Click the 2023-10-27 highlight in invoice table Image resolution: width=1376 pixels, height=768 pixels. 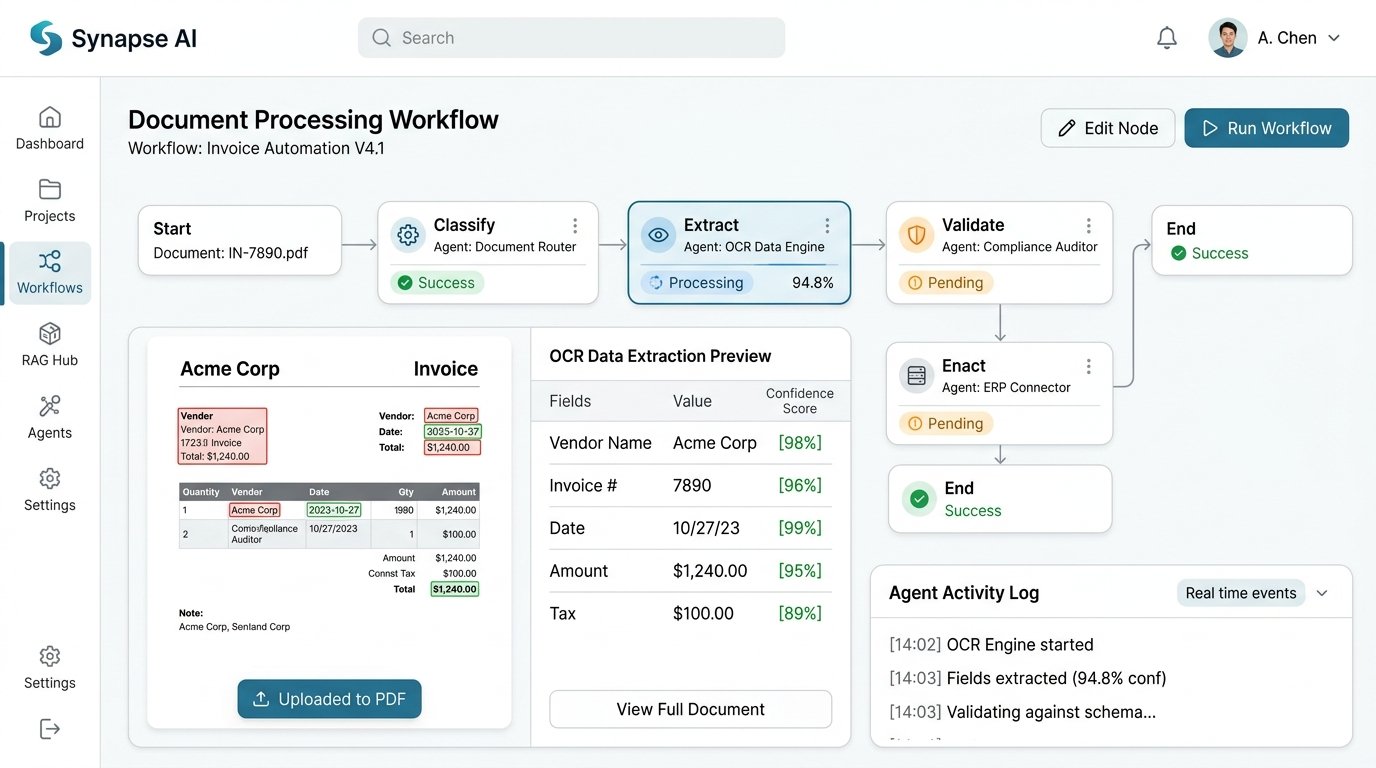click(x=334, y=510)
